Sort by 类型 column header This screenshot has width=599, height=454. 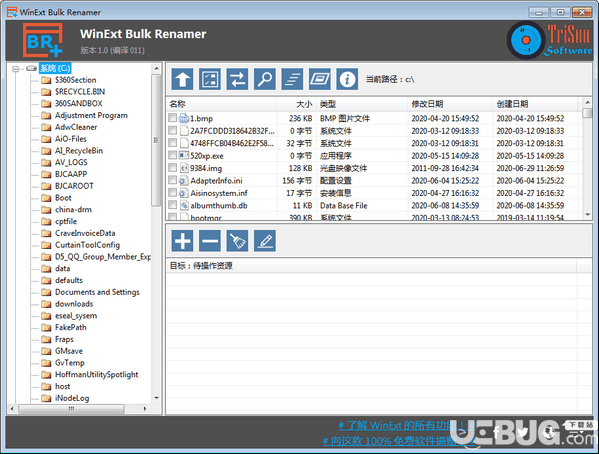pos(362,104)
